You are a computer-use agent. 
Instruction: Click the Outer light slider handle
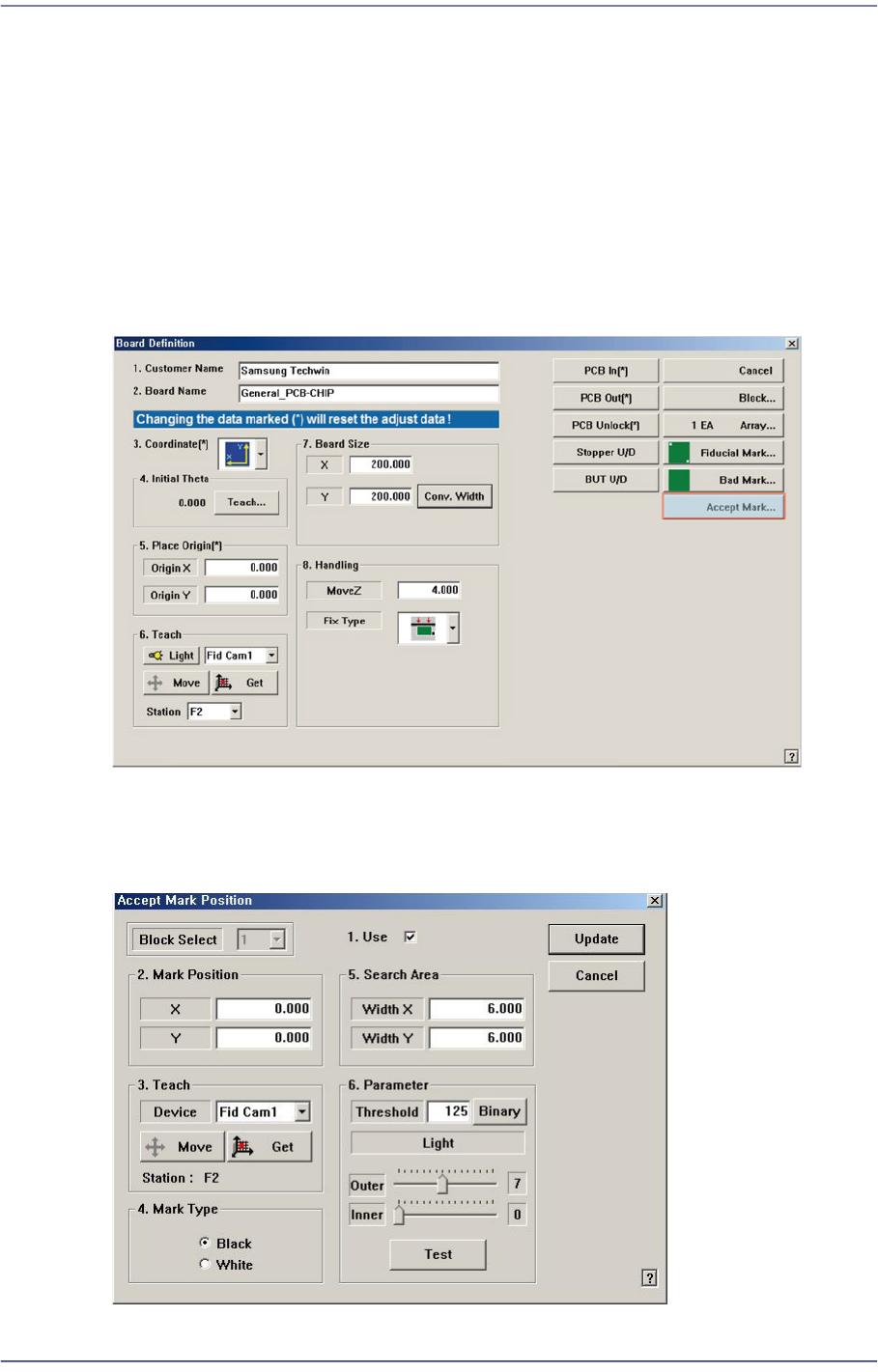pyautogui.click(x=442, y=1184)
